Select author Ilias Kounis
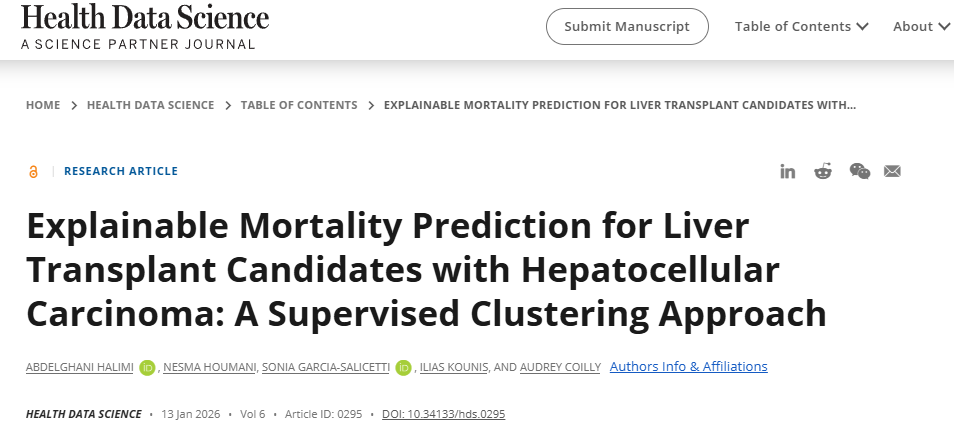 [456, 367]
